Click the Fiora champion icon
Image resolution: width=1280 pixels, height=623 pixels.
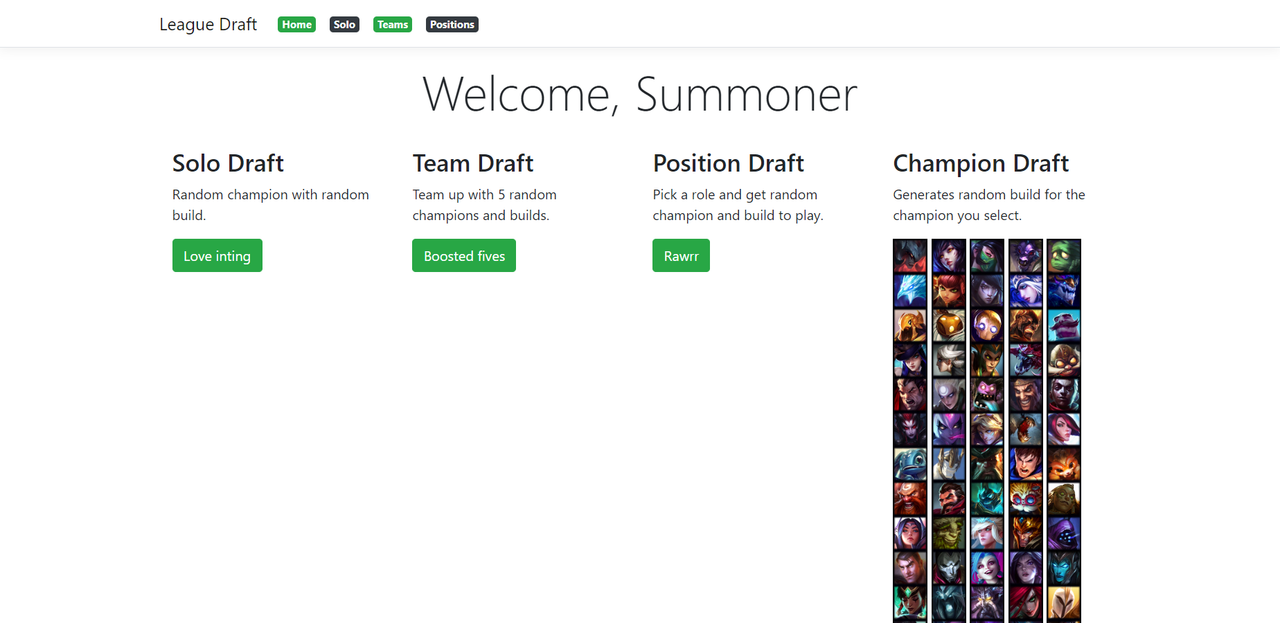[x=1064, y=429]
